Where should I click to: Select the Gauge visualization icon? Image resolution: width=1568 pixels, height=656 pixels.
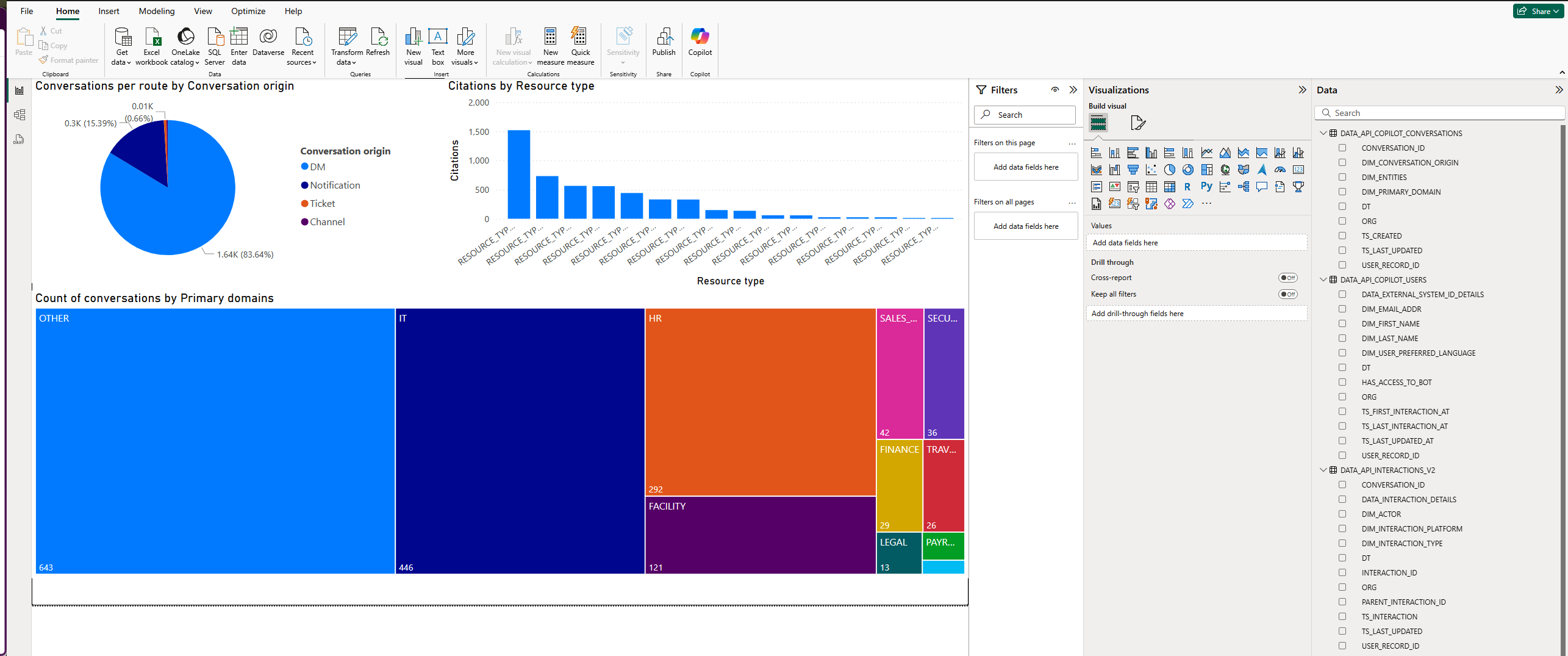point(1280,170)
